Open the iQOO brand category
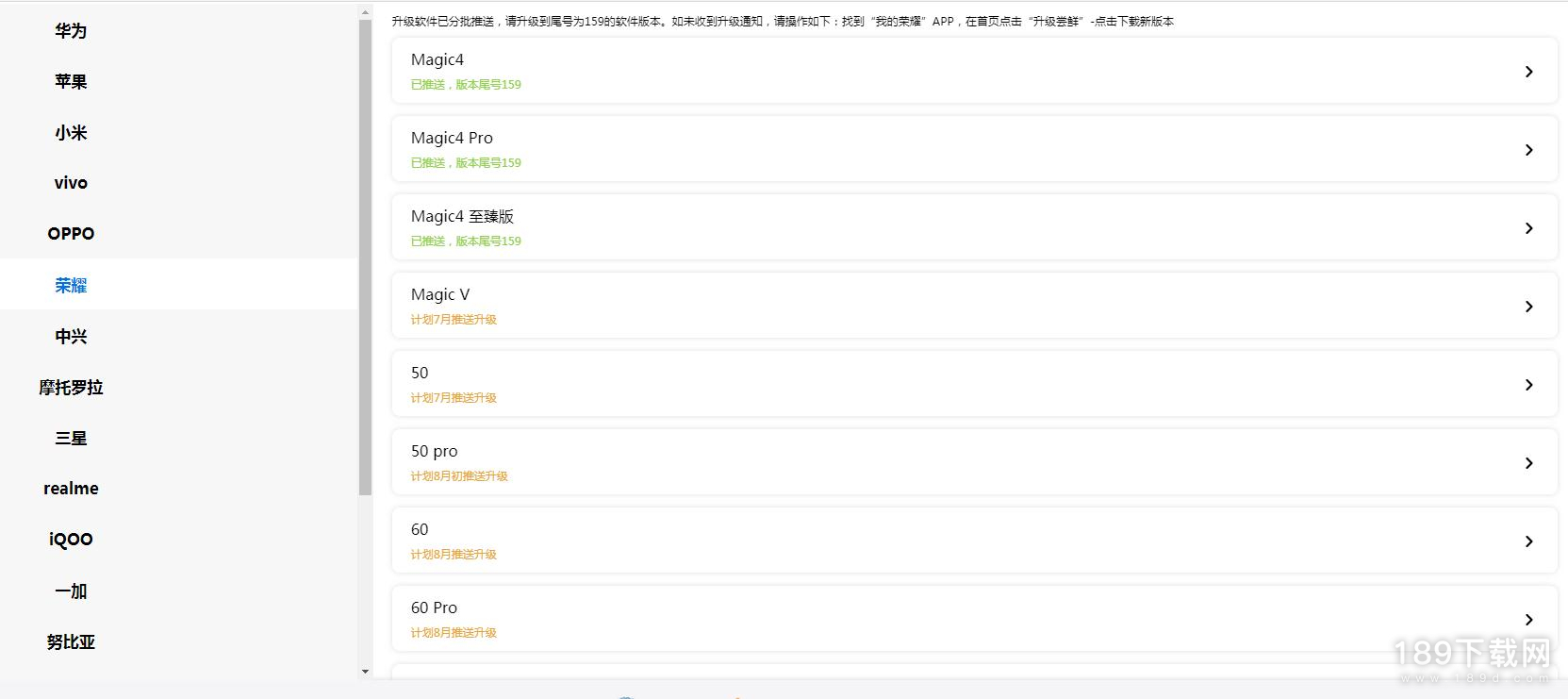Viewport: 1568px width, 699px height. (71, 540)
